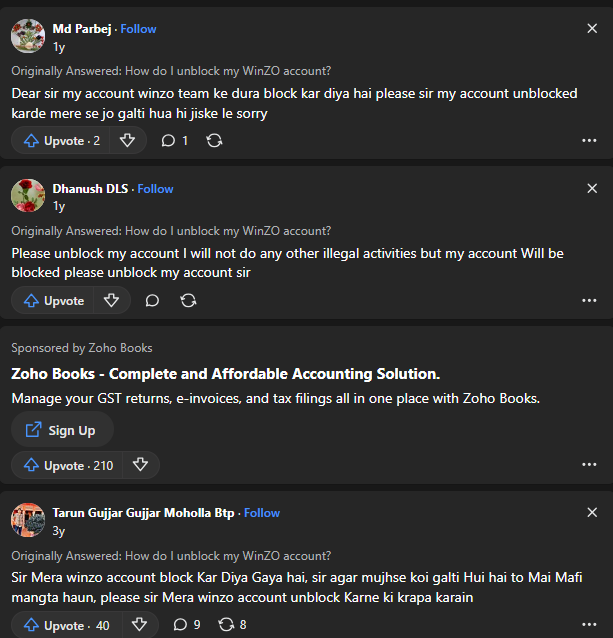This screenshot has width=613, height=638.
Task: Dismiss Md Parbej's answer with X
Action: click(592, 29)
